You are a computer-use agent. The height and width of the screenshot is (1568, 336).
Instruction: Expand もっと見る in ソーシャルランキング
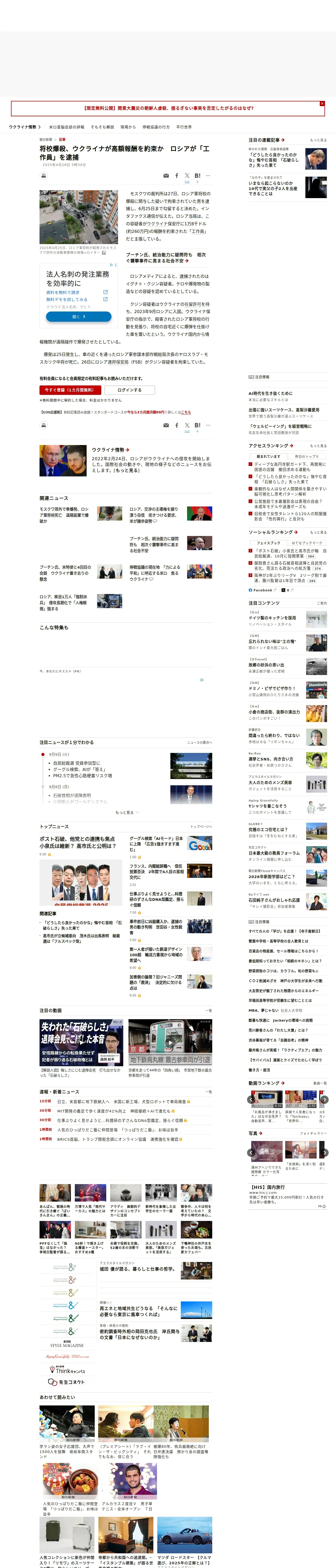coord(318,532)
